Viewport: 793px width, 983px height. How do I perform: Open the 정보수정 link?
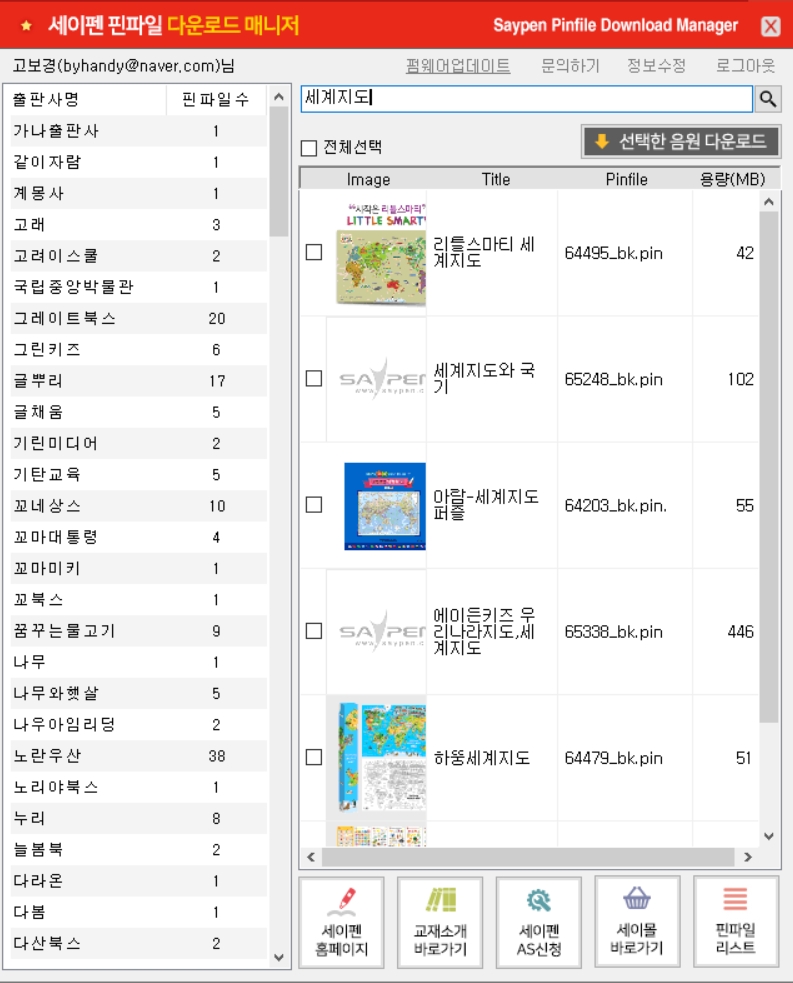656,65
